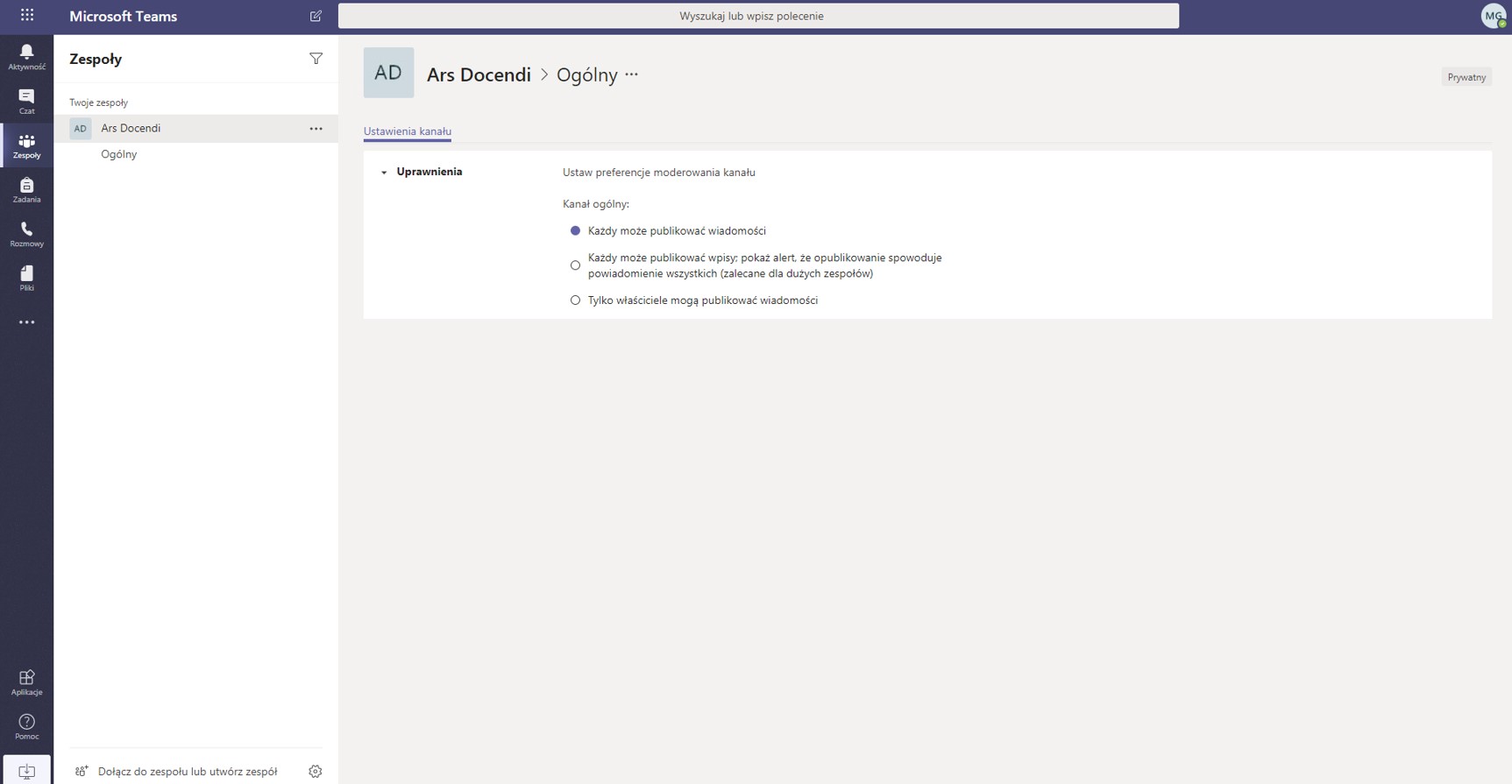Click the Microsoft Teams title
This screenshot has width=1512, height=784.
click(x=124, y=16)
